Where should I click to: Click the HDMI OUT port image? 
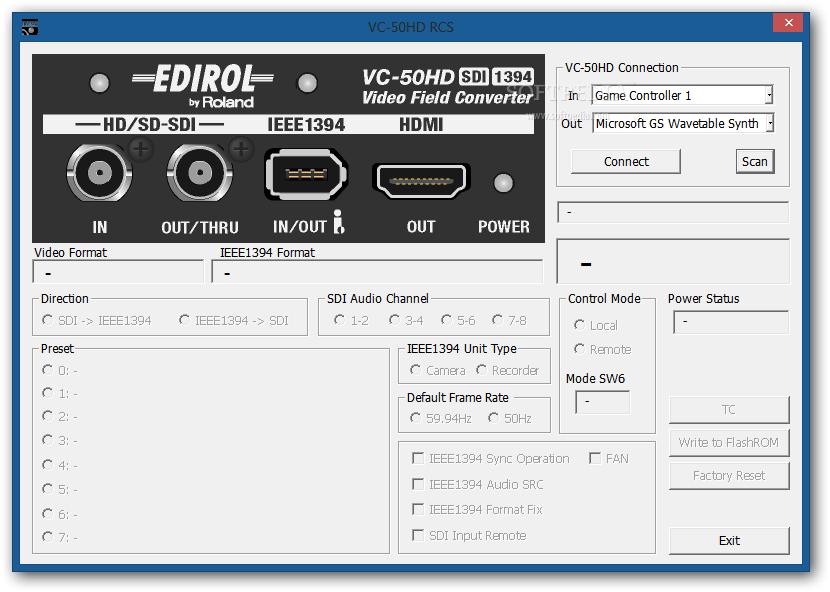tap(421, 181)
